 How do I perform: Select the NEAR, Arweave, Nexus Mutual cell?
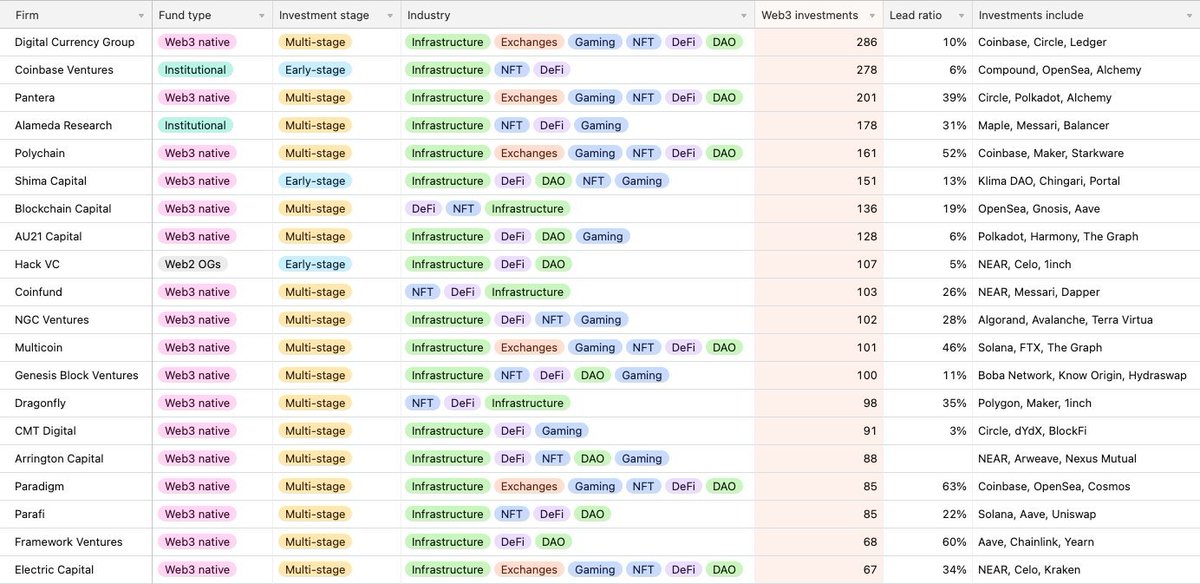click(x=1086, y=459)
